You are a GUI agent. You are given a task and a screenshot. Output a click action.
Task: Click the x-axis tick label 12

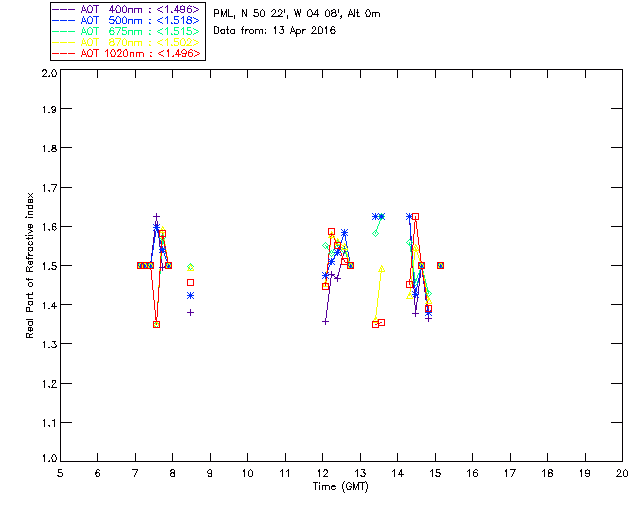pos(322,473)
